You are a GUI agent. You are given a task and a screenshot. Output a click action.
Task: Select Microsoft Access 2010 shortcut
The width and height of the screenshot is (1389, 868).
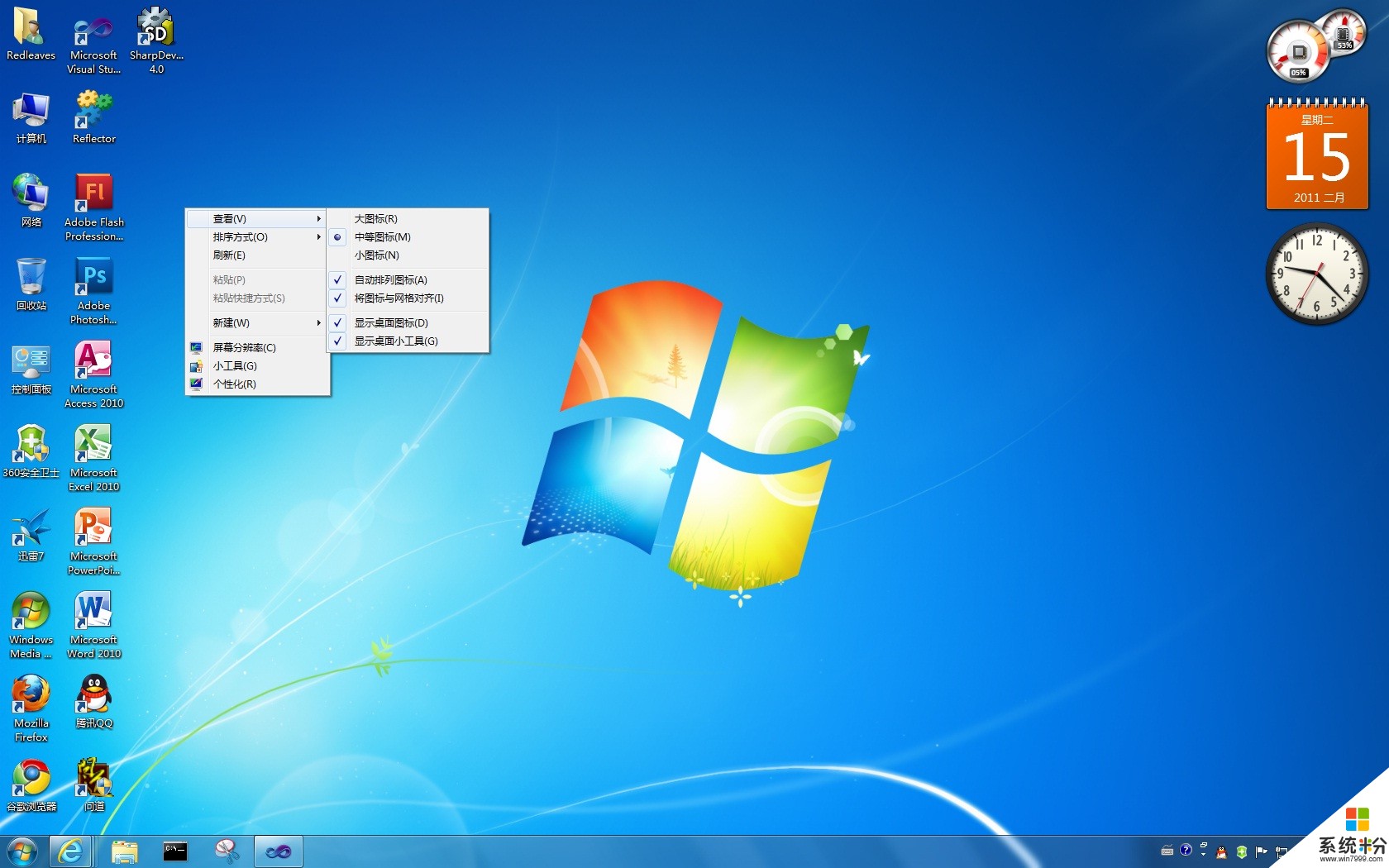click(93, 375)
